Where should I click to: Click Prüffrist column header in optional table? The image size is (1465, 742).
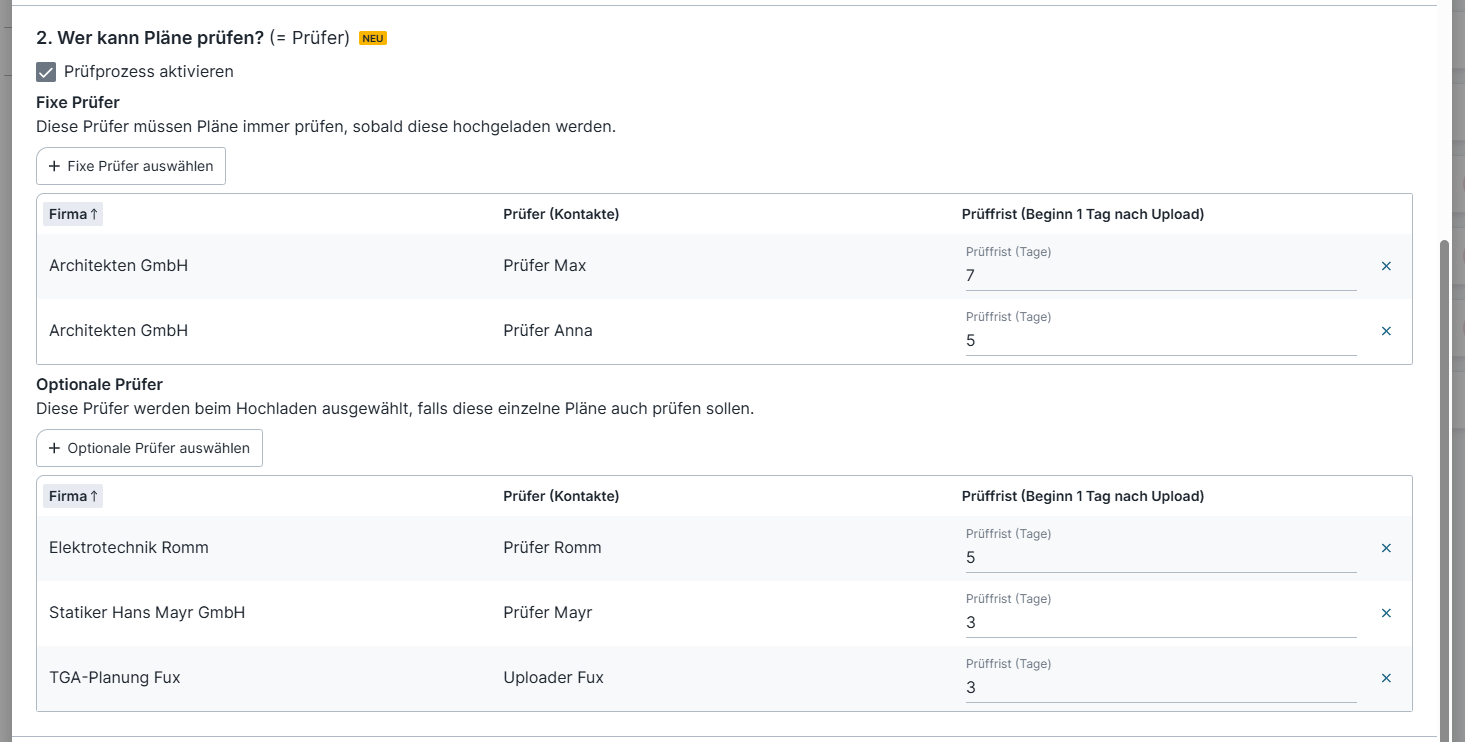point(1082,496)
